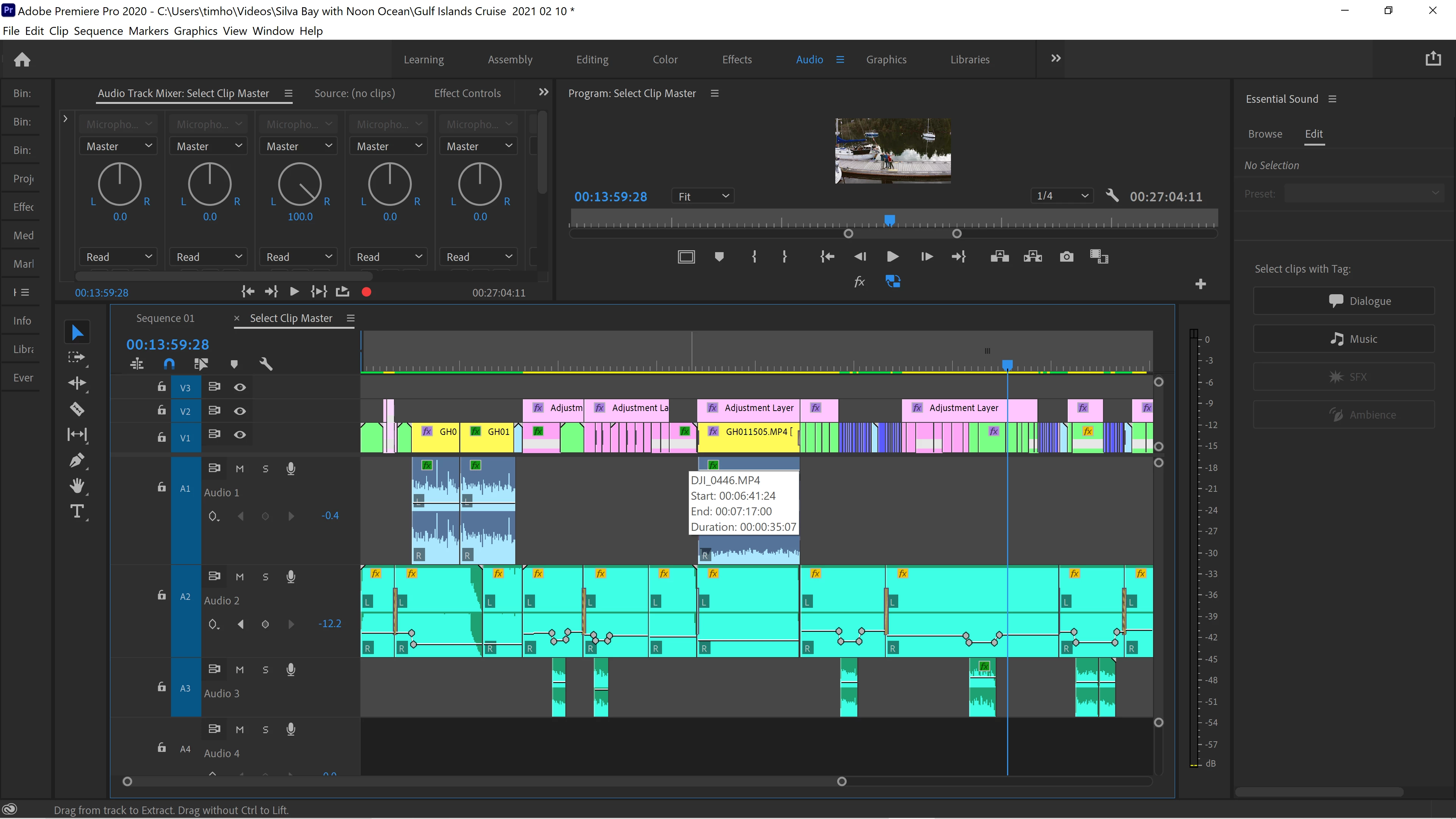
Task: Mute the Audio 2 track
Action: (x=240, y=576)
